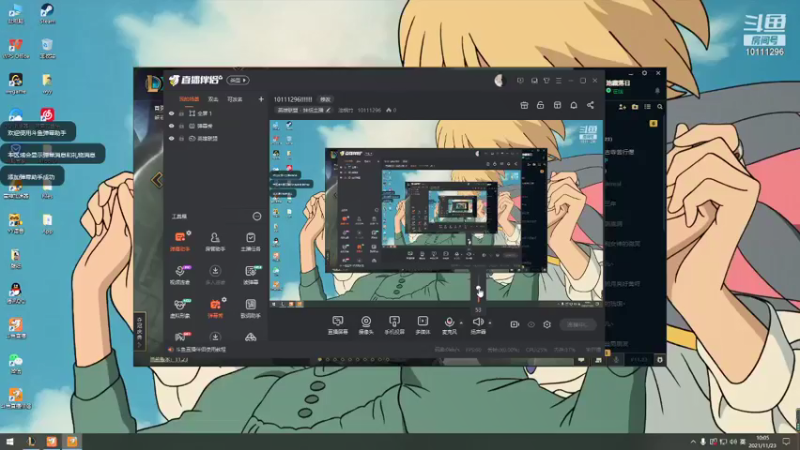Click the microphone icon in bottom bar
This screenshot has width=800, height=450.
(x=449, y=322)
